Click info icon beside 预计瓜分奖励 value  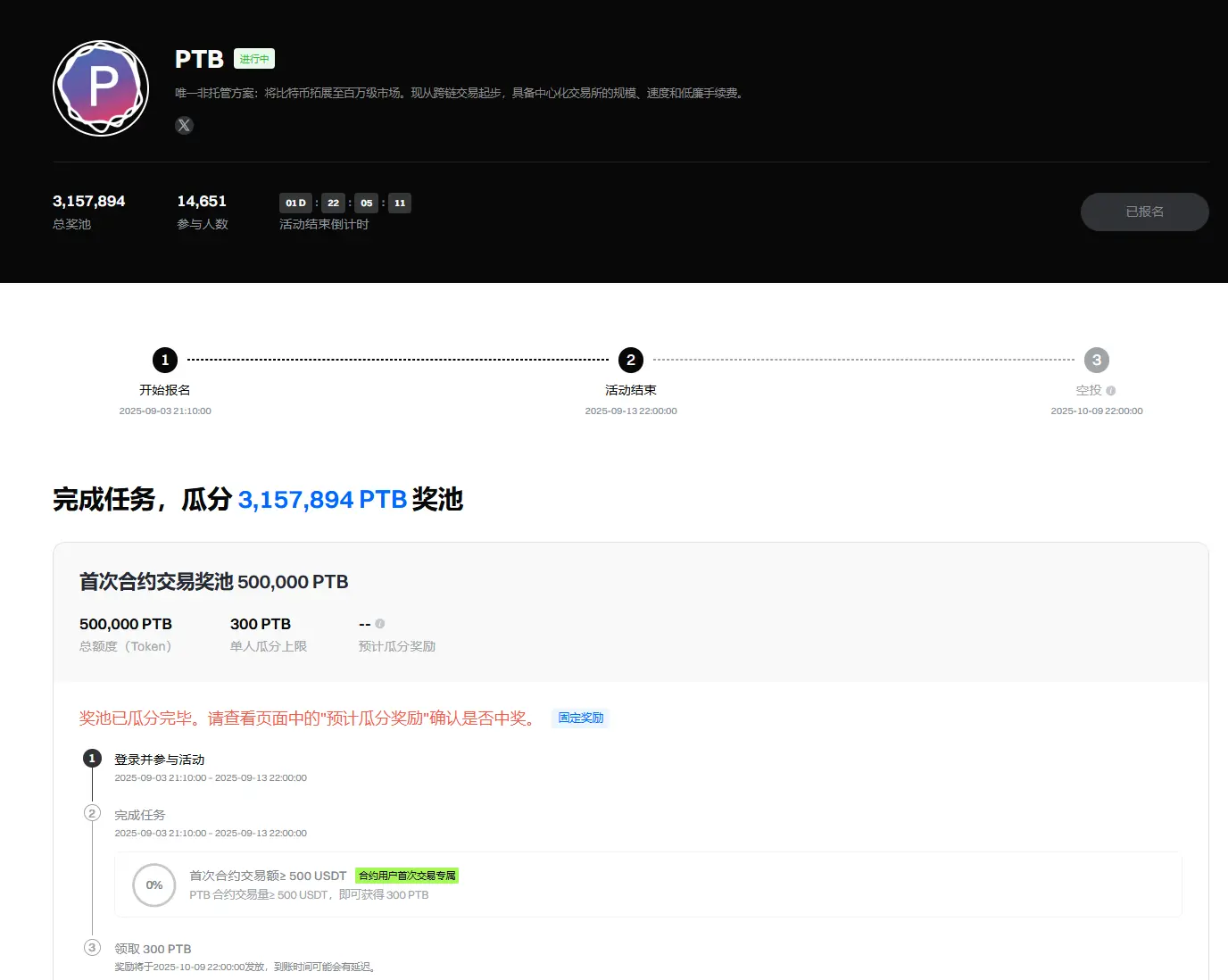tap(380, 624)
